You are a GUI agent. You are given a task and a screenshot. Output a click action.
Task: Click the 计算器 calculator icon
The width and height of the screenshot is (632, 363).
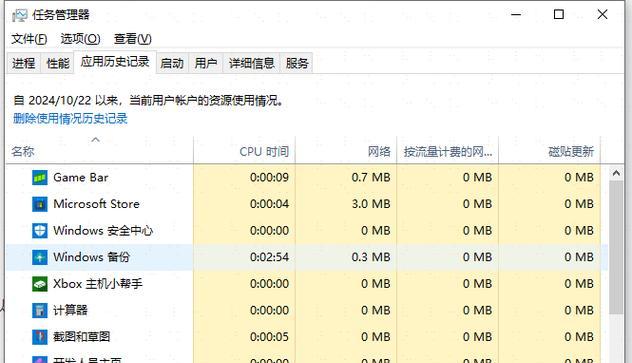[x=40, y=311]
